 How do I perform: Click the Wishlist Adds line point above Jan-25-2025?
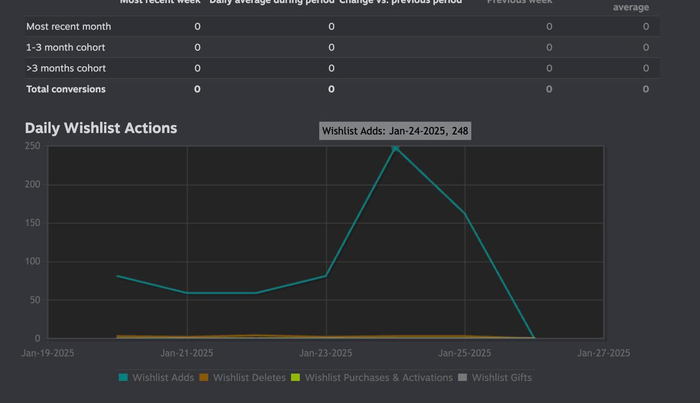pos(466,213)
